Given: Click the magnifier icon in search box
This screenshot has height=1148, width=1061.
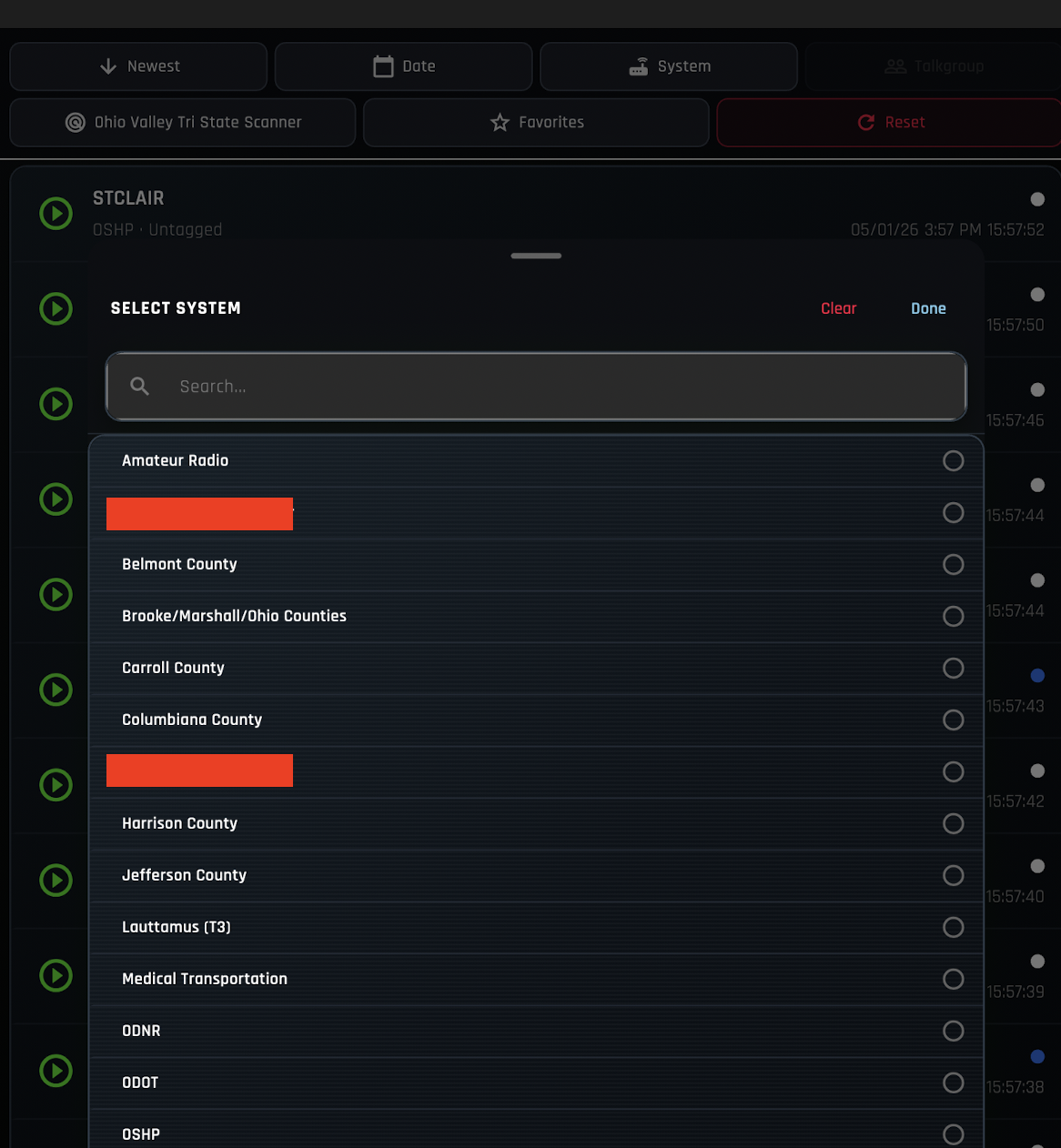Looking at the screenshot, I should (140, 387).
